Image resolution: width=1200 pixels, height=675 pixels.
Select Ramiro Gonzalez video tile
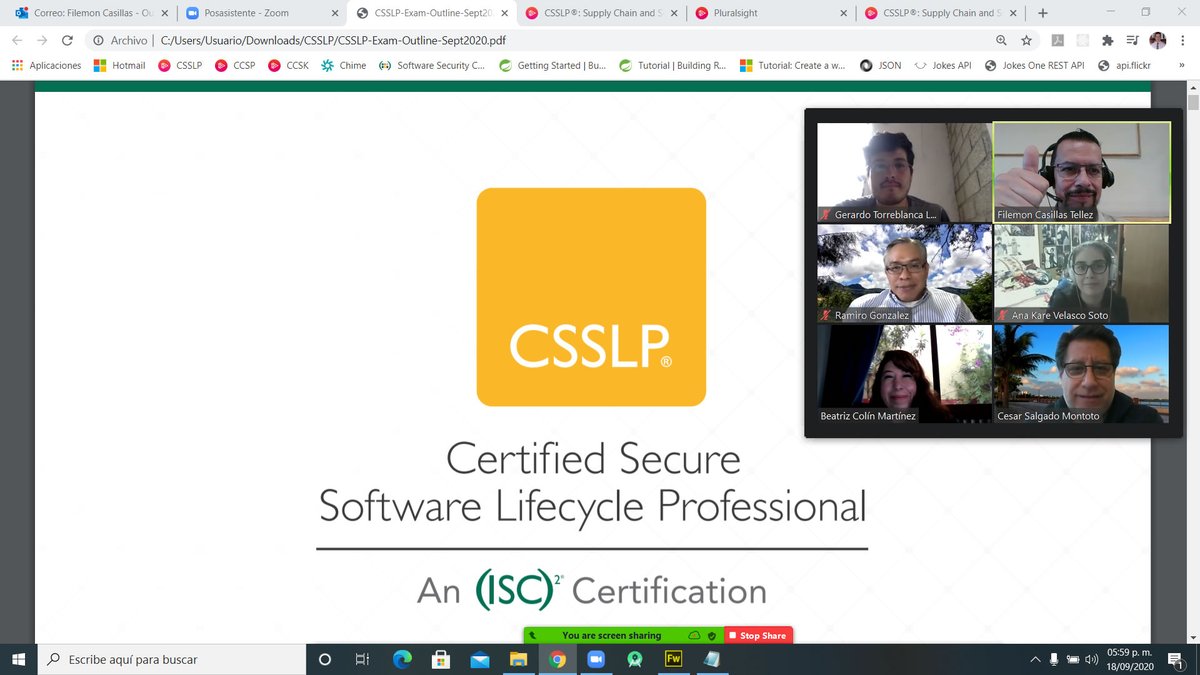click(x=904, y=273)
